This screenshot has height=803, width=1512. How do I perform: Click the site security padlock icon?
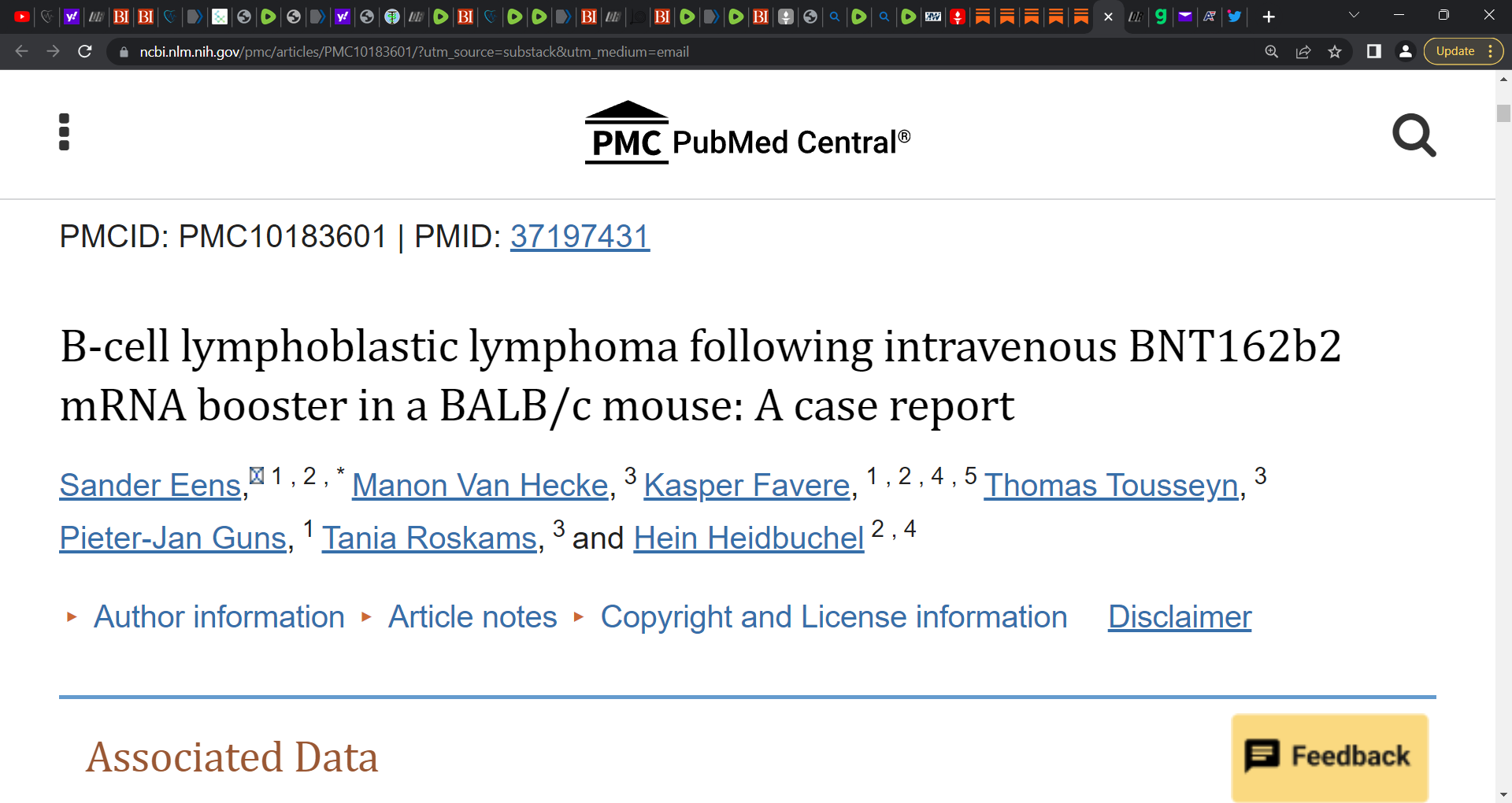pyautogui.click(x=123, y=52)
